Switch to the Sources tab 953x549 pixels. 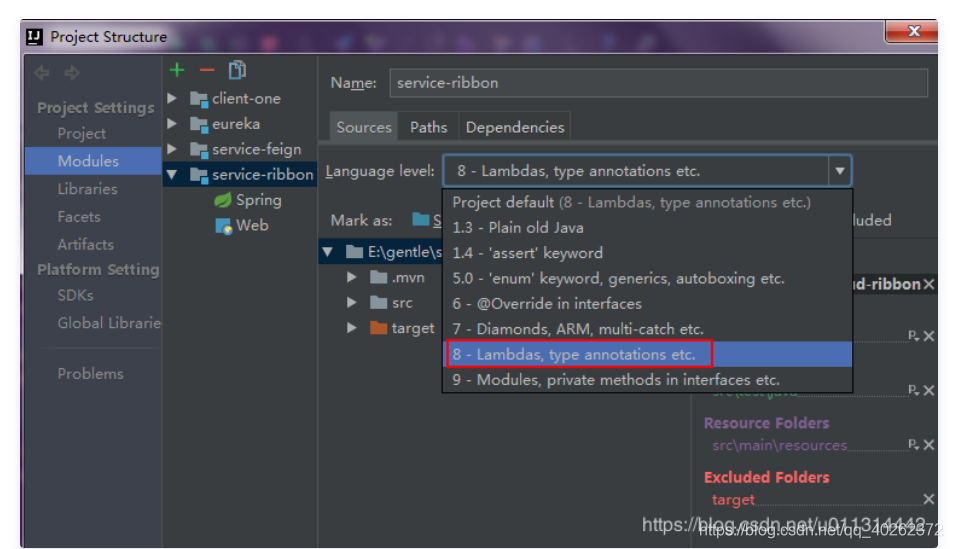click(x=364, y=127)
